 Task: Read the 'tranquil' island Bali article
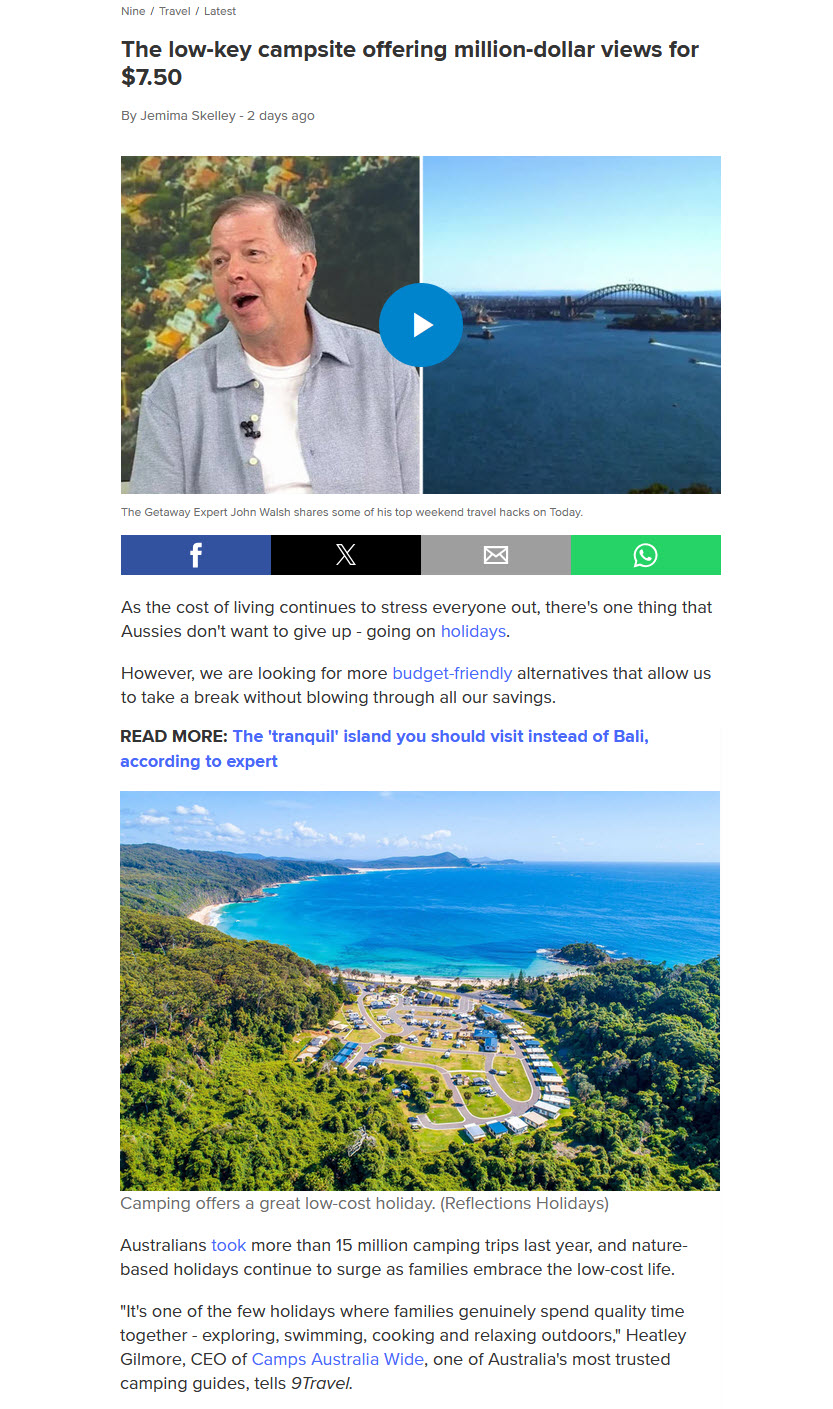(384, 749)
